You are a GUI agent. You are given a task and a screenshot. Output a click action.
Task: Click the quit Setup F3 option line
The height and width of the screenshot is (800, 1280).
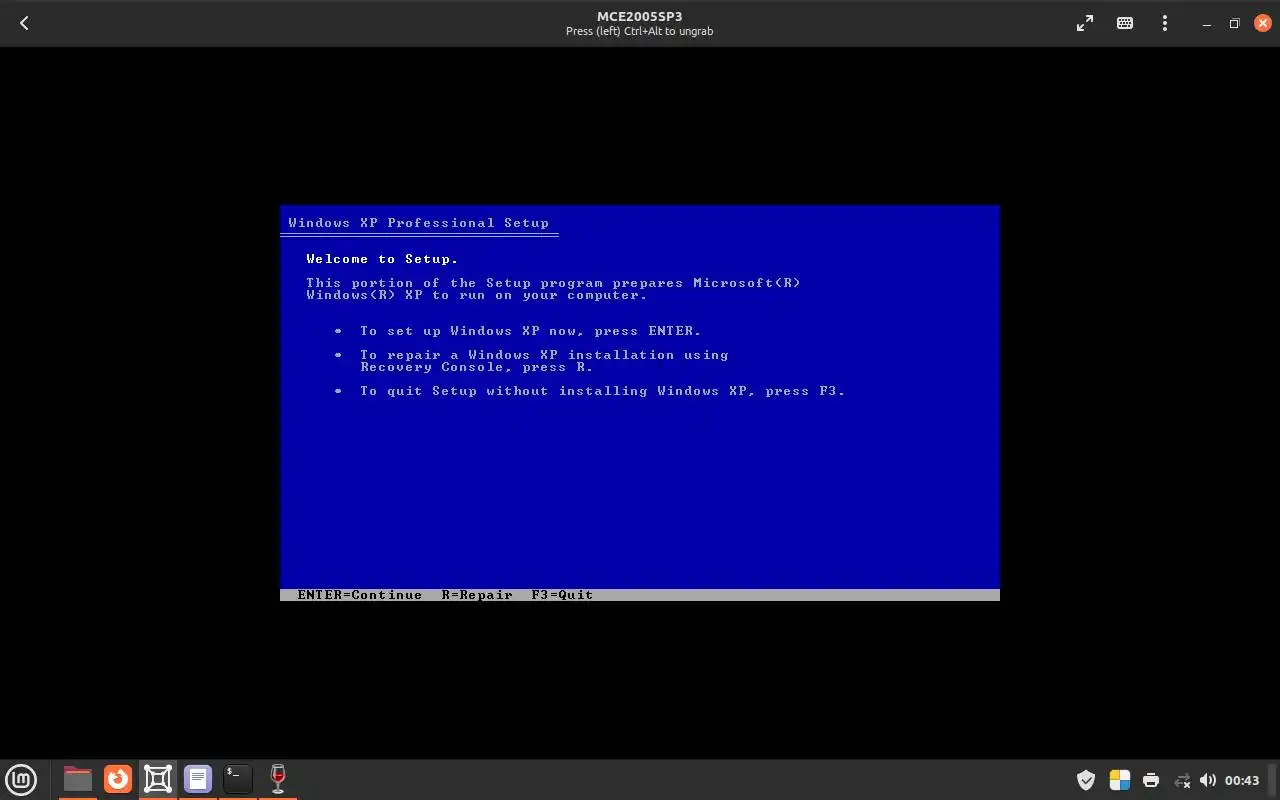click(x=603, y=391)
